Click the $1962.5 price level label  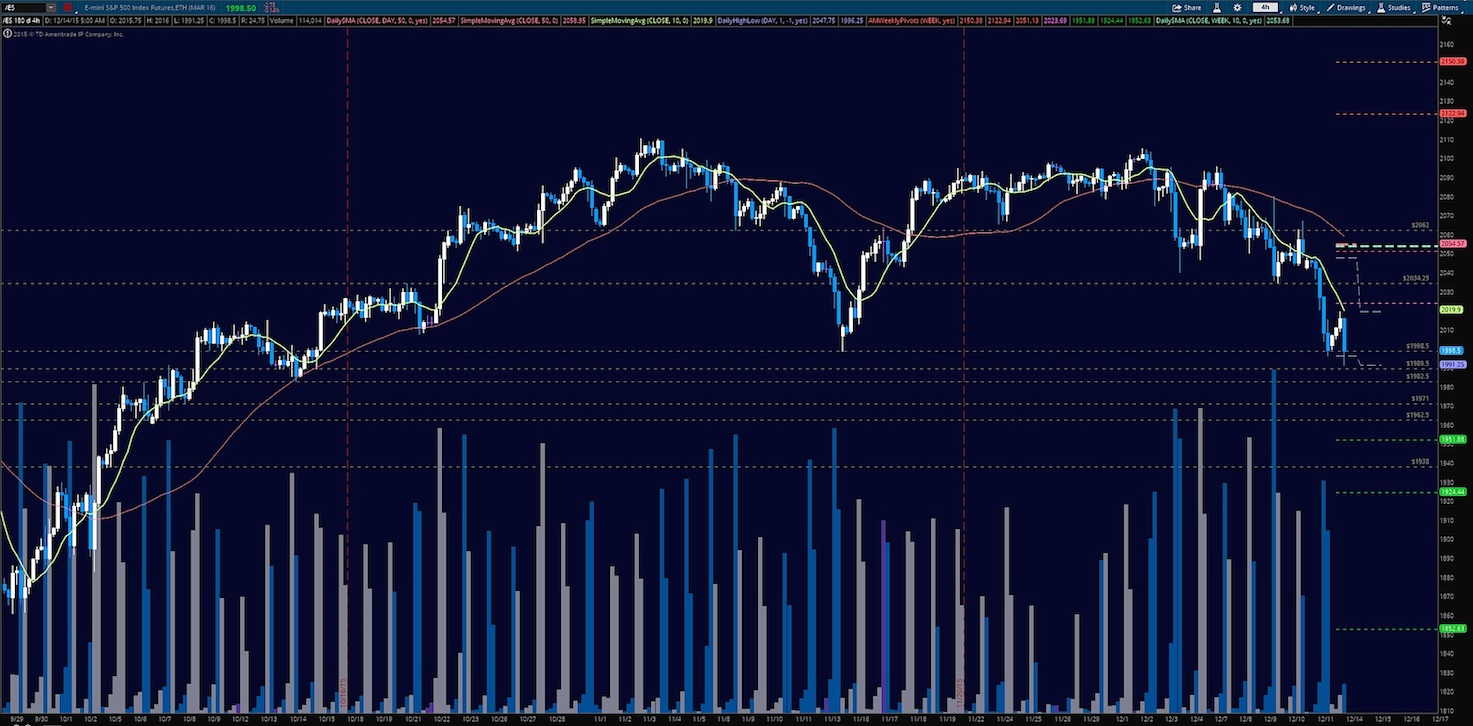pos(1418,414)
